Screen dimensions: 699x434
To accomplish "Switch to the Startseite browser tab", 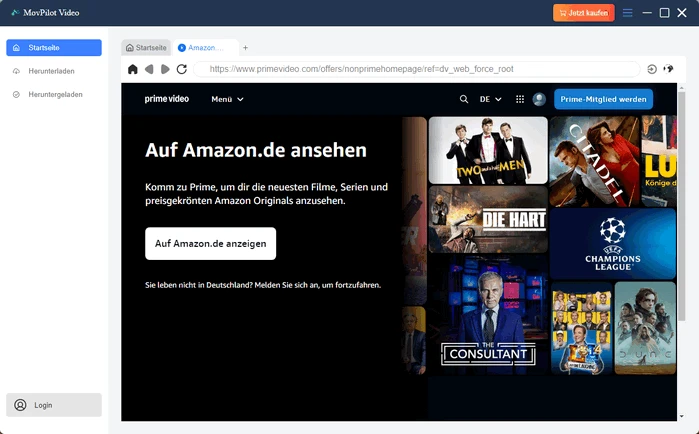I will 146,48.
